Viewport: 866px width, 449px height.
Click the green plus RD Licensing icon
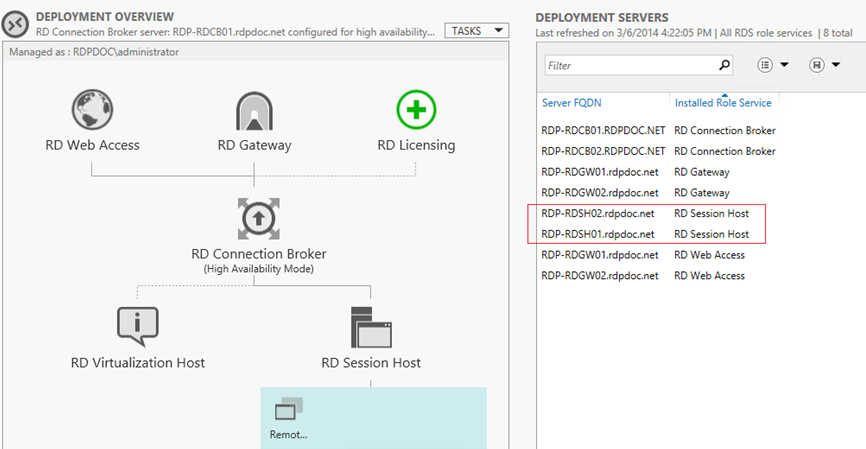(416, 109)
